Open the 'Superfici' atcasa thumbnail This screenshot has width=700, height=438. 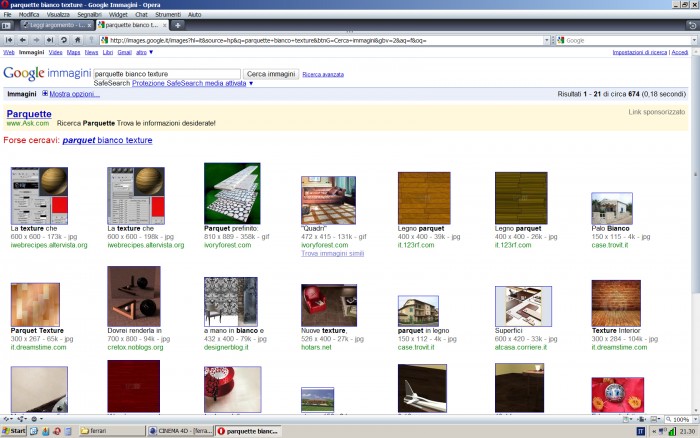523,306
